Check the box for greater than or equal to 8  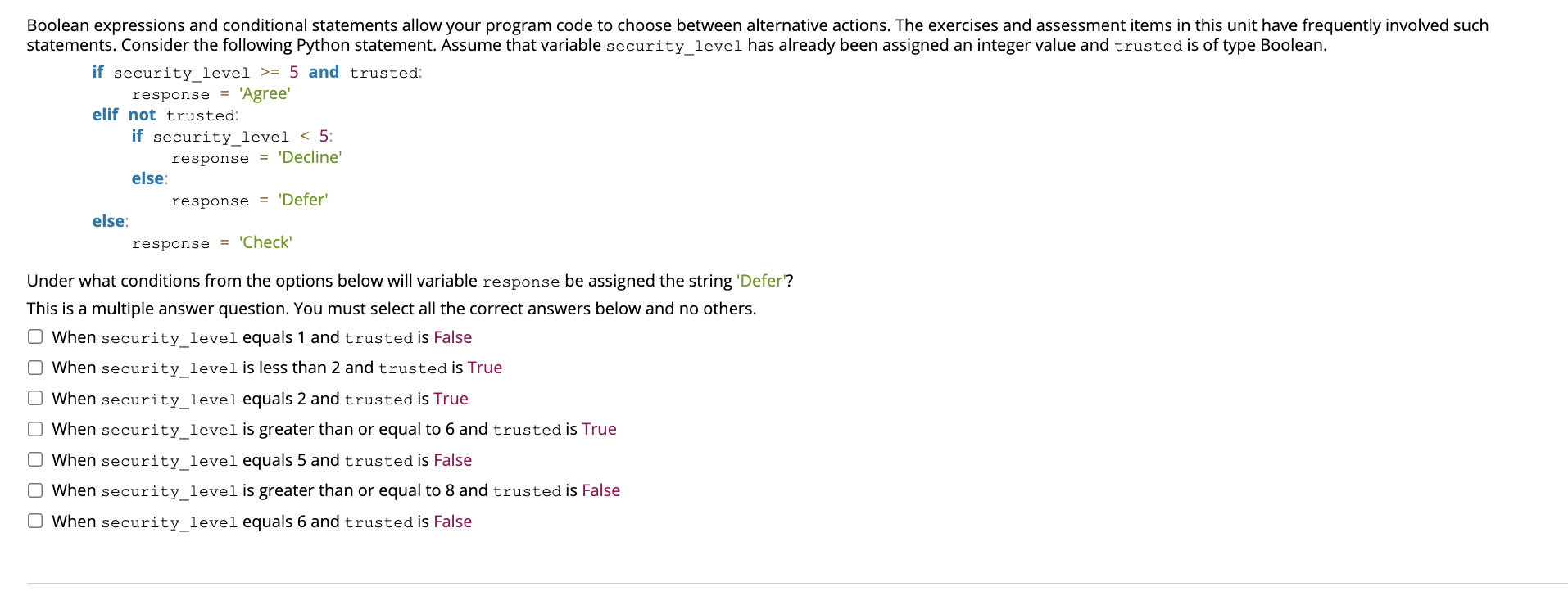coord(35,490)
